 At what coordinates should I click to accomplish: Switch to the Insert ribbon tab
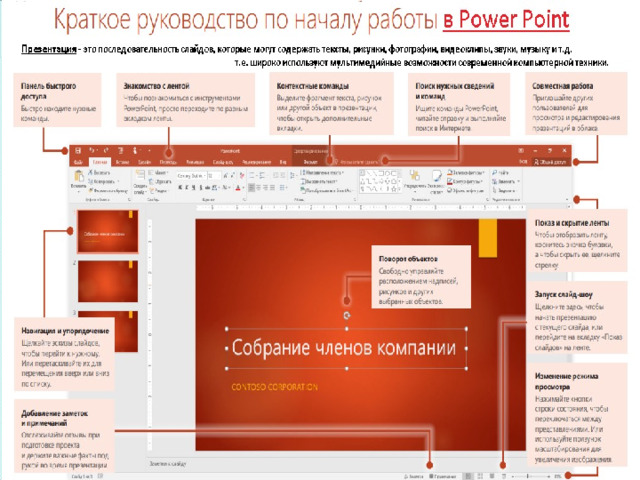tap(122, 162)
